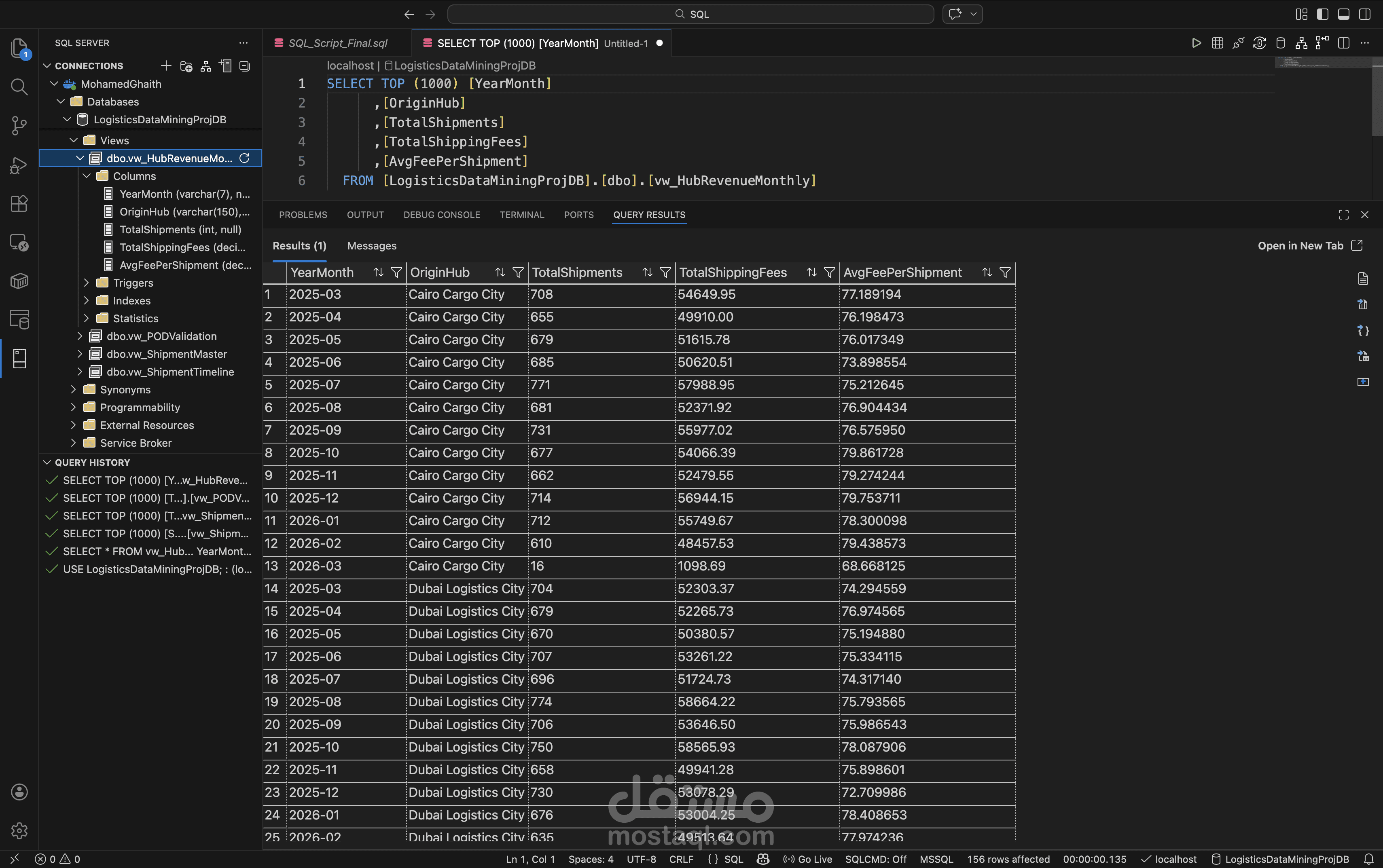Toggle the bottom panel from title bar
1383x868 pixels.
[1343, 14]
